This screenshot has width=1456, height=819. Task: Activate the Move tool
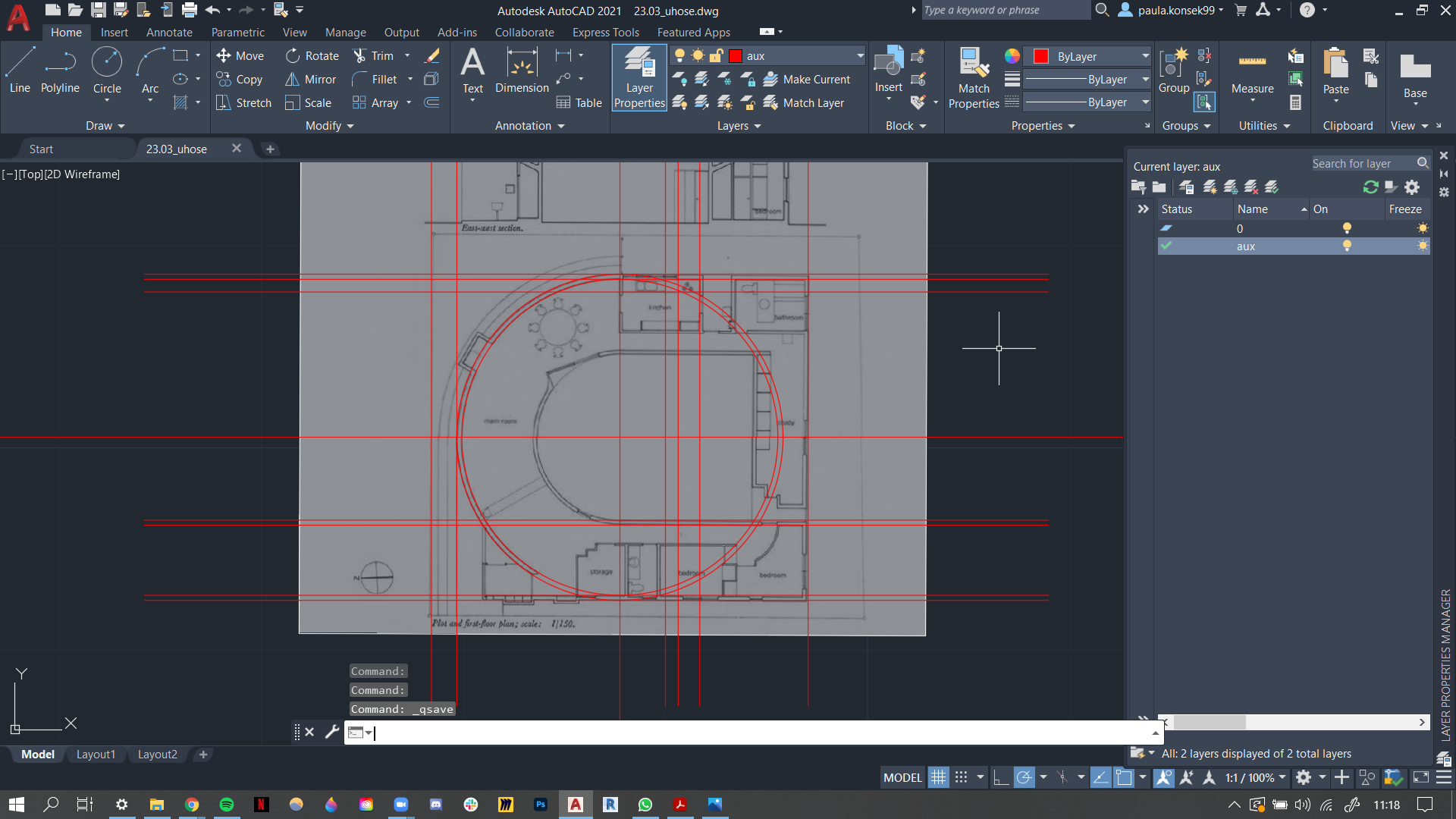coord(240,55)
